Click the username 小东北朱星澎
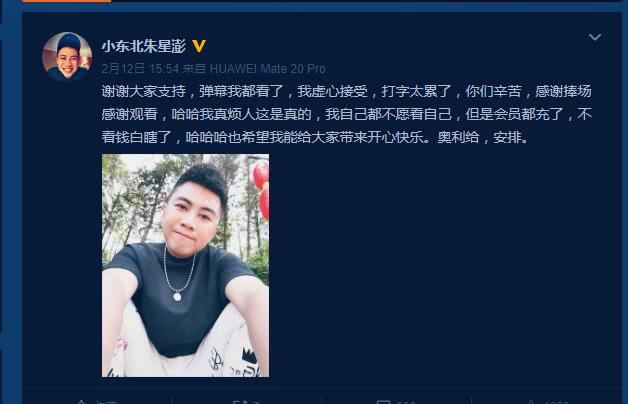The height and width of the screenshot is (404, 628). pos(143,46)
